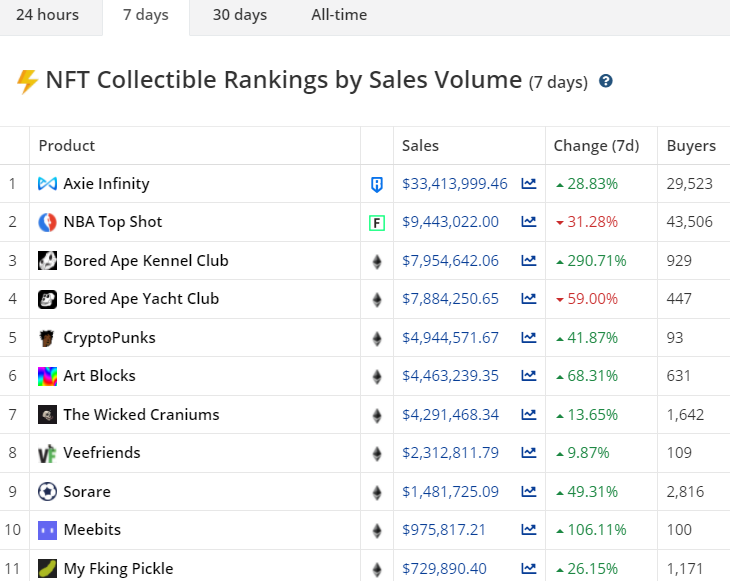730x581 pixels.
Task: Show Veefriends sales chart icon
Action: tap(528, 453)
